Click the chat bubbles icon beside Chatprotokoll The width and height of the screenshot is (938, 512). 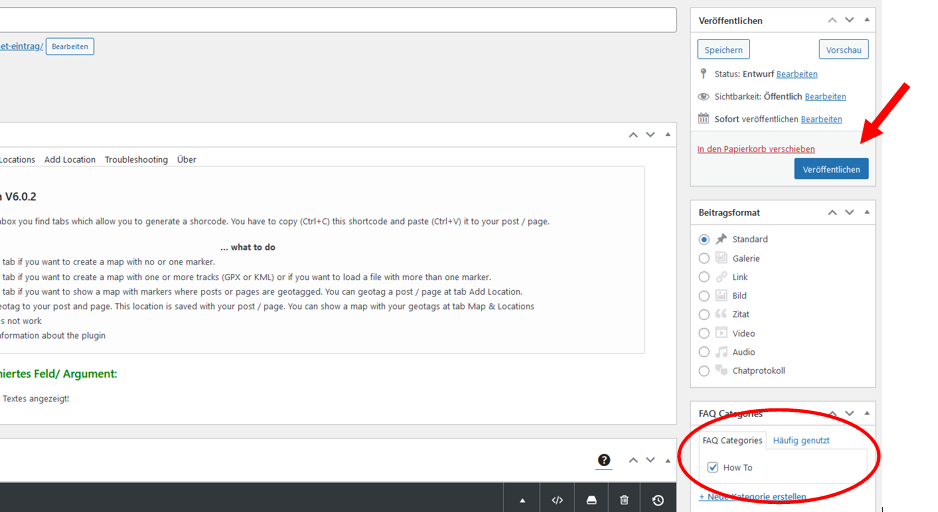[721, 370]
